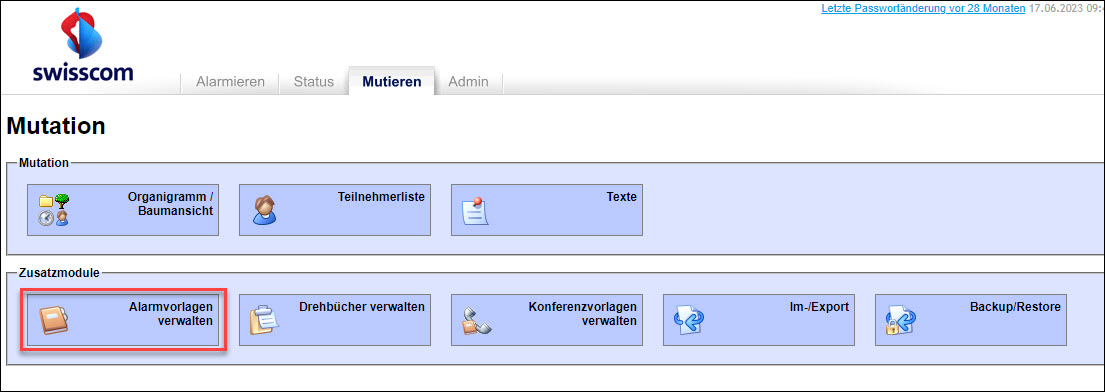Open the Konferenzvorlagen verwalten tile label
The height and width of the screenshot is (392, 1105).
click(x=583, y=314)
